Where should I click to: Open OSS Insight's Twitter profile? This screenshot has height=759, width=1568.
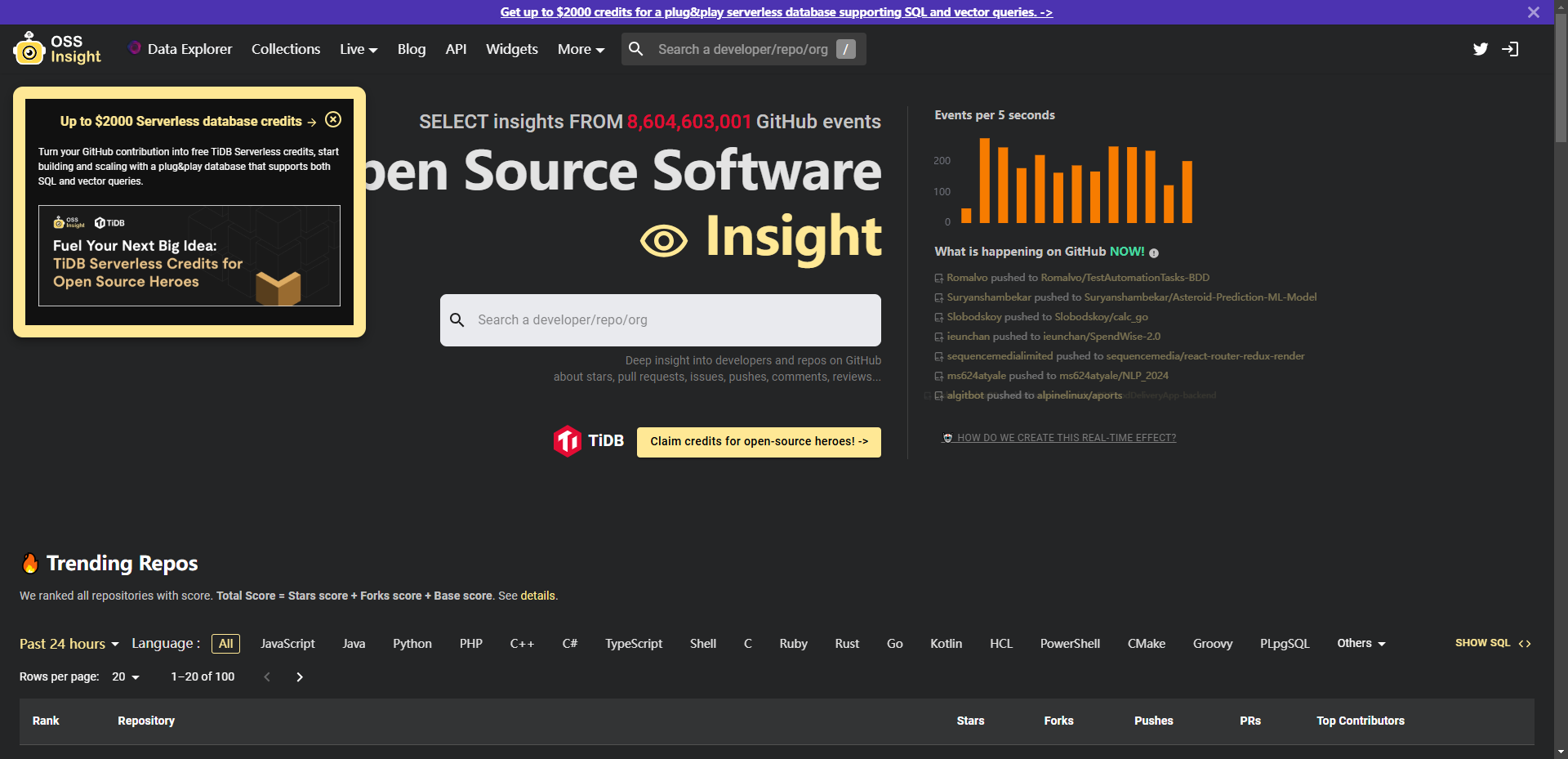1481,49
